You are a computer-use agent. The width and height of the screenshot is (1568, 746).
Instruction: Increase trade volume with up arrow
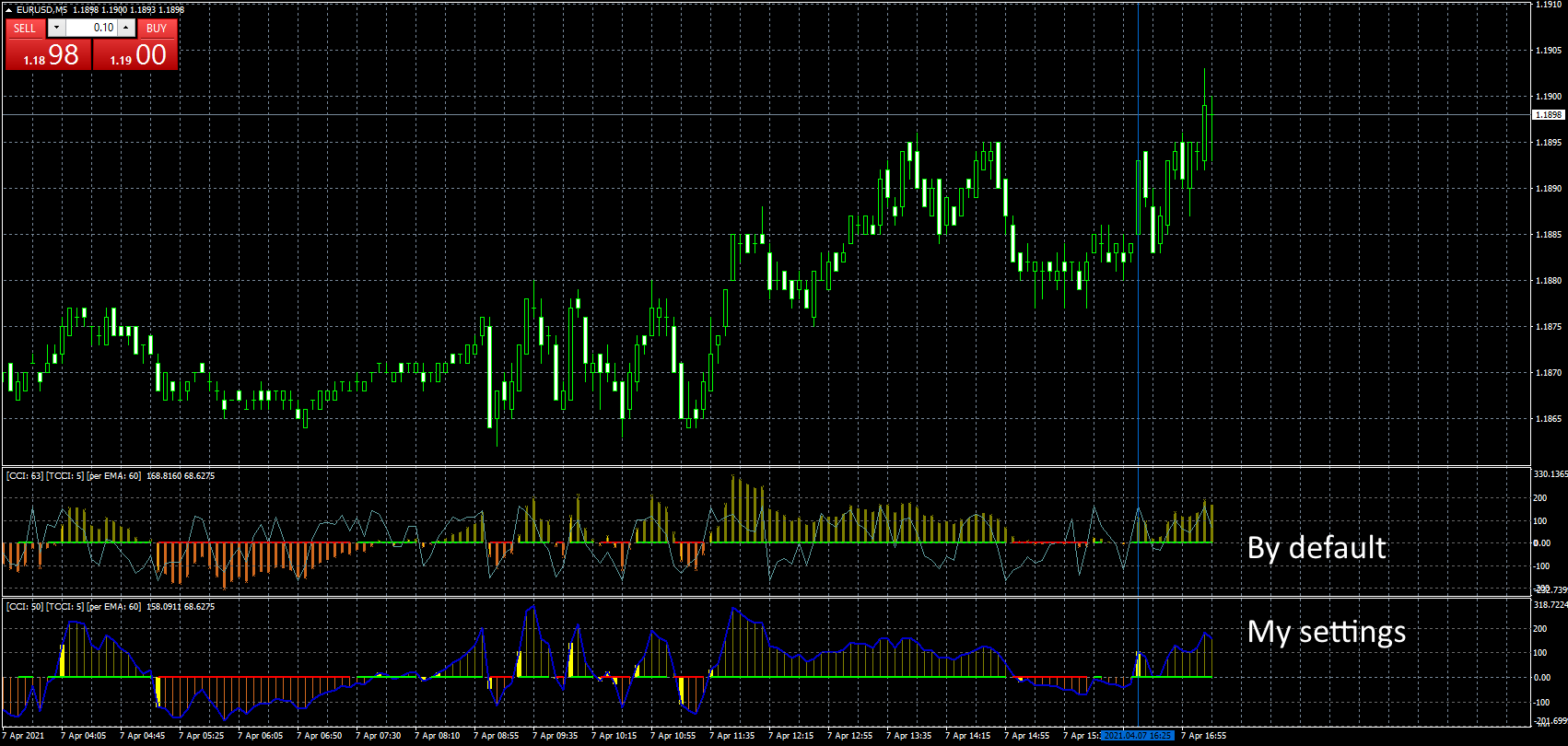click(126, 28)
